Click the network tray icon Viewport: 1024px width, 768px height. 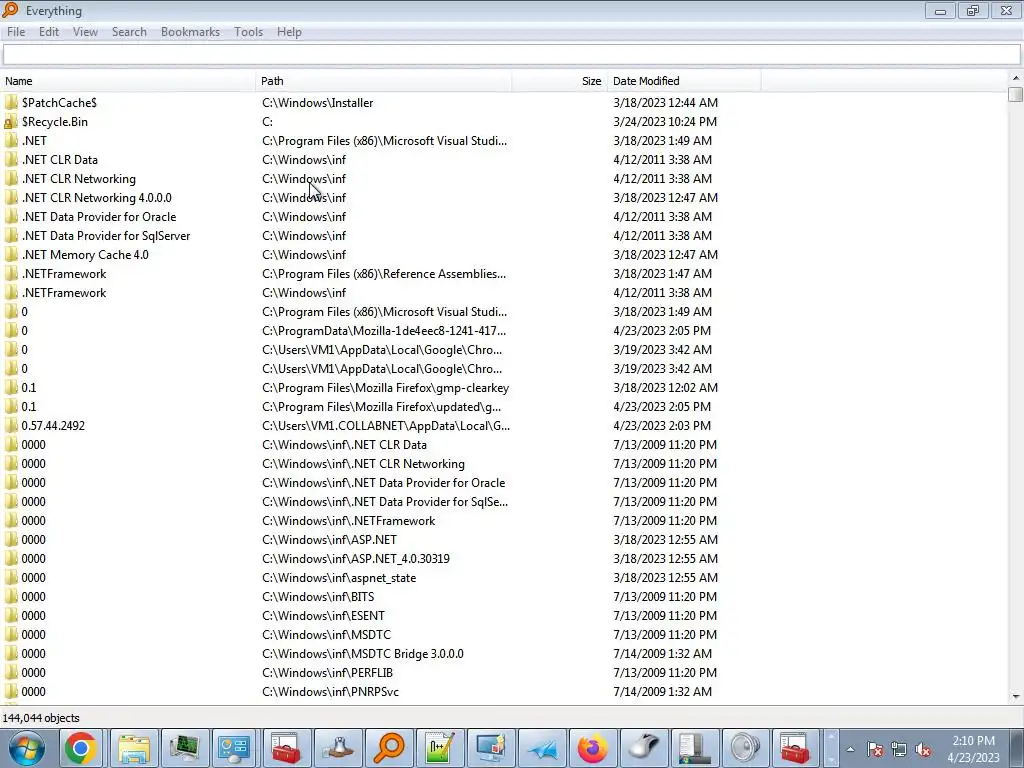click(899, 750)
